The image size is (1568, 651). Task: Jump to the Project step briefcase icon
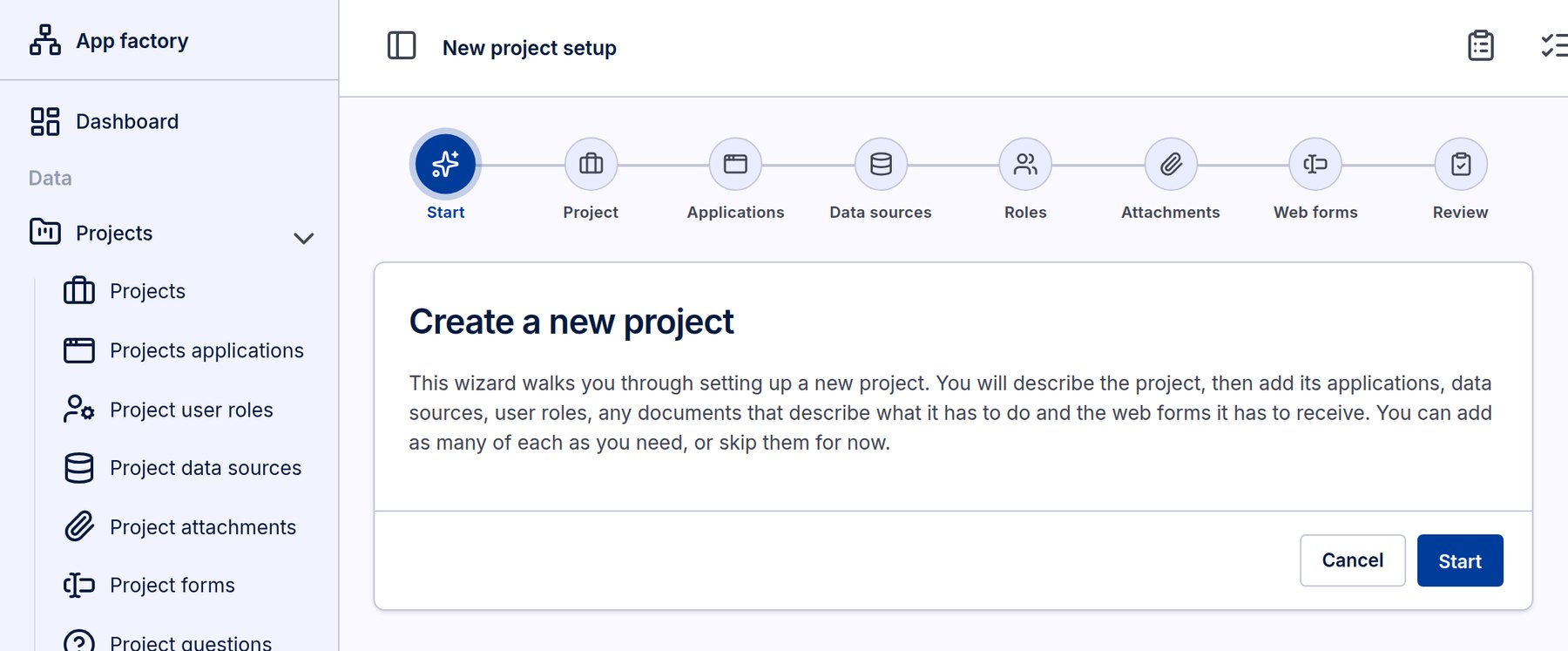click(591, 164)
